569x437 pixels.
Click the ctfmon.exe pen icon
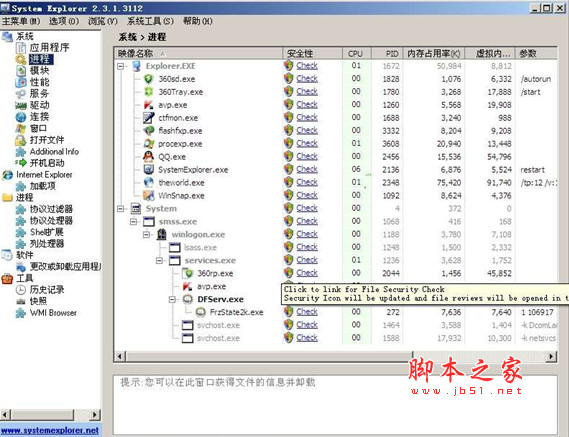[148, 118]
